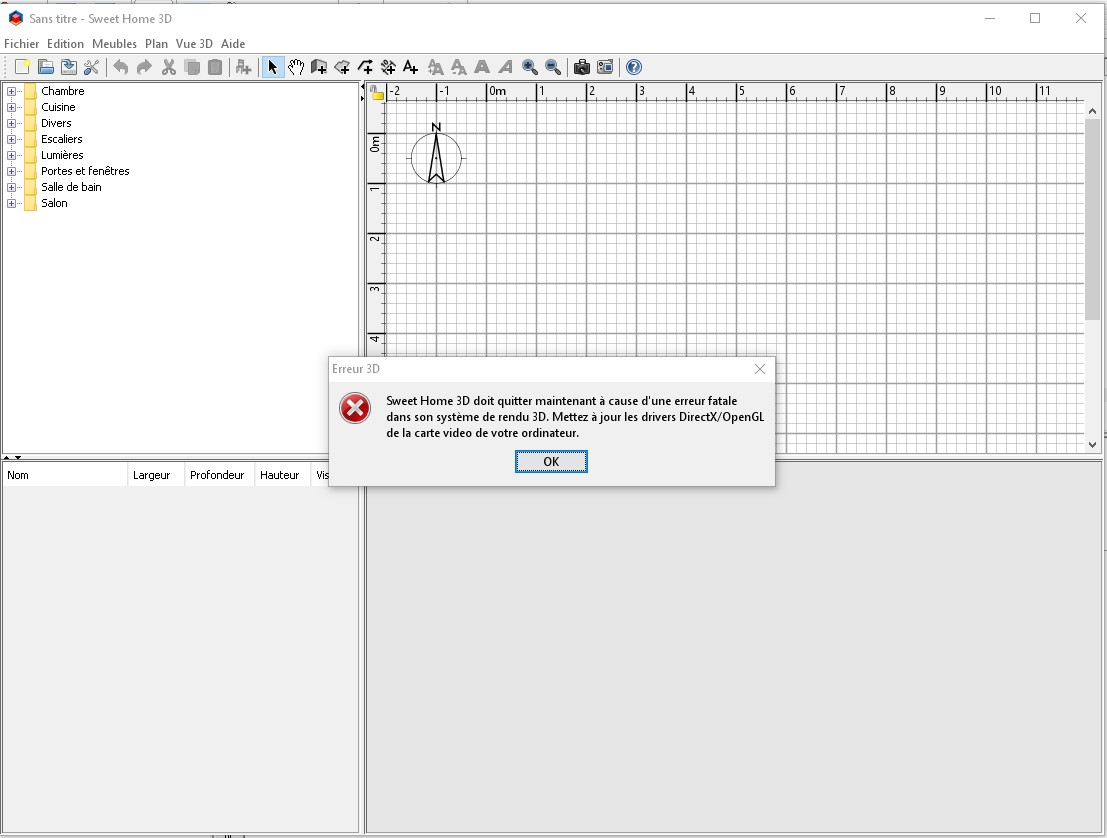Open the Fichier menu
The width and height of the screenshot is (1107, 838).
coord(22,44)
